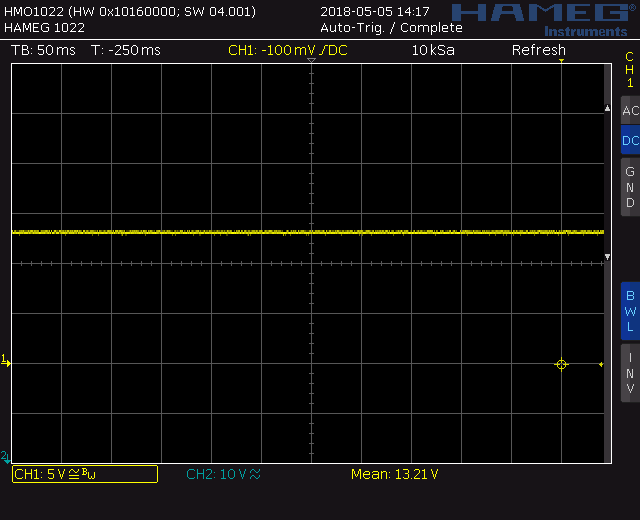Enable AC coupling for channel 1
This screenshot has width=640, height=520.
(629, 111)
